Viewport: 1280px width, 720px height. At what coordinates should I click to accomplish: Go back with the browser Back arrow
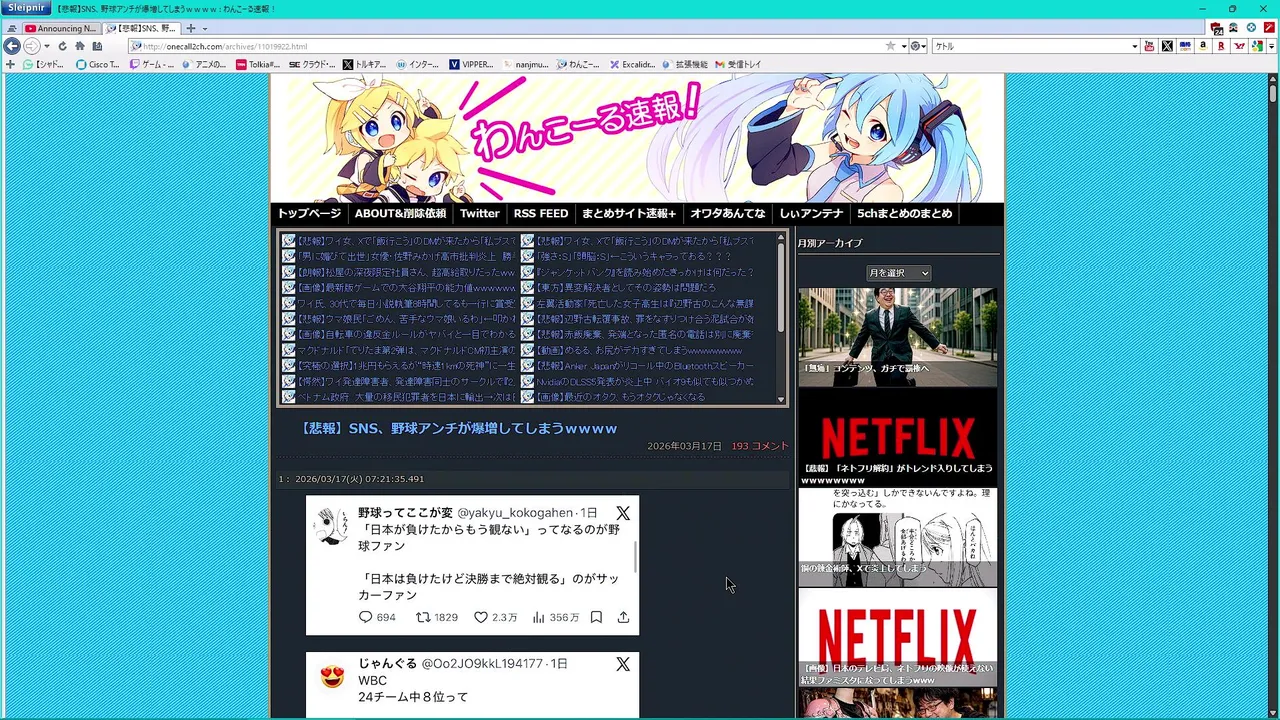point(12,46)
